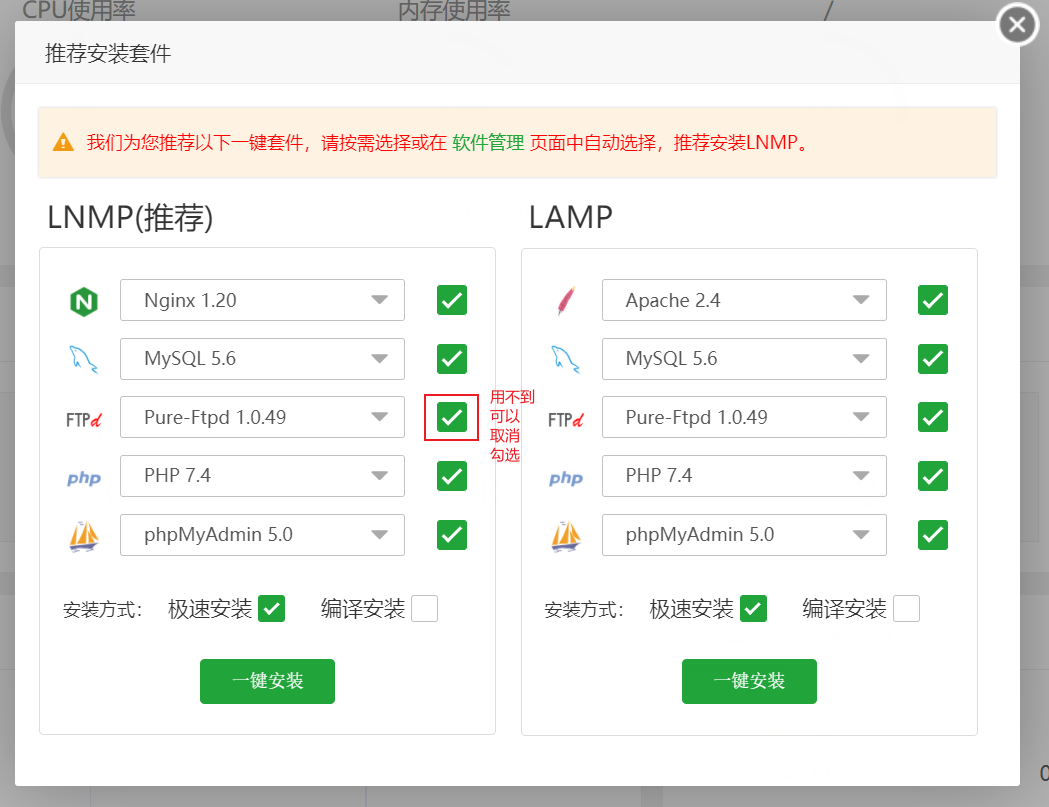Click the MySQL dolphin icon in LNMP
This screenshot has height=807, width=1049.
[x=84, y=359]
